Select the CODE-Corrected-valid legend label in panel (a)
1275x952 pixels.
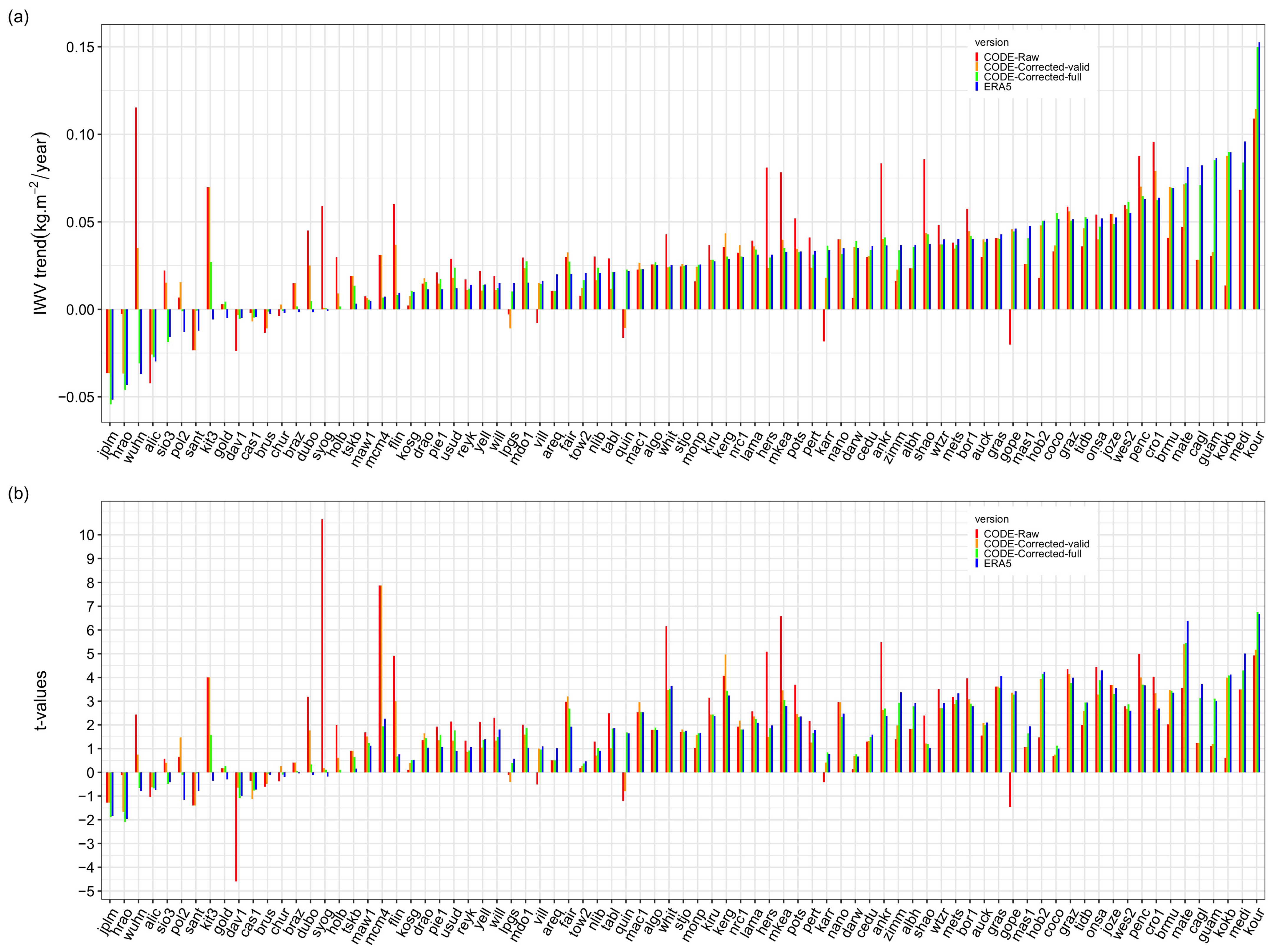[1036, 67]
